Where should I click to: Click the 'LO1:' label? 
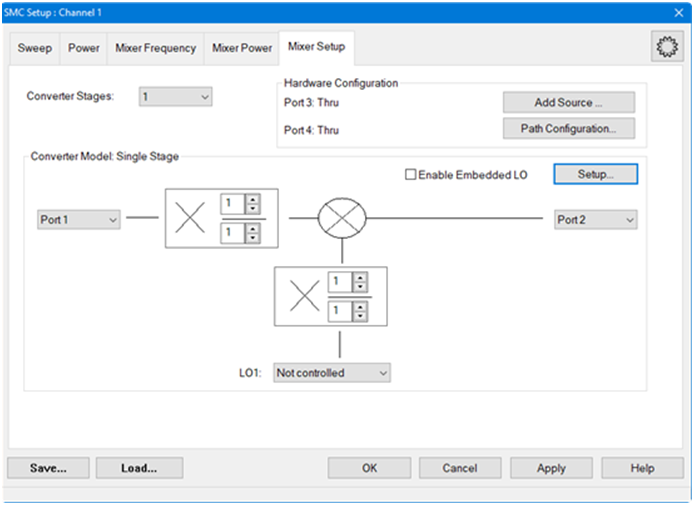250,373
